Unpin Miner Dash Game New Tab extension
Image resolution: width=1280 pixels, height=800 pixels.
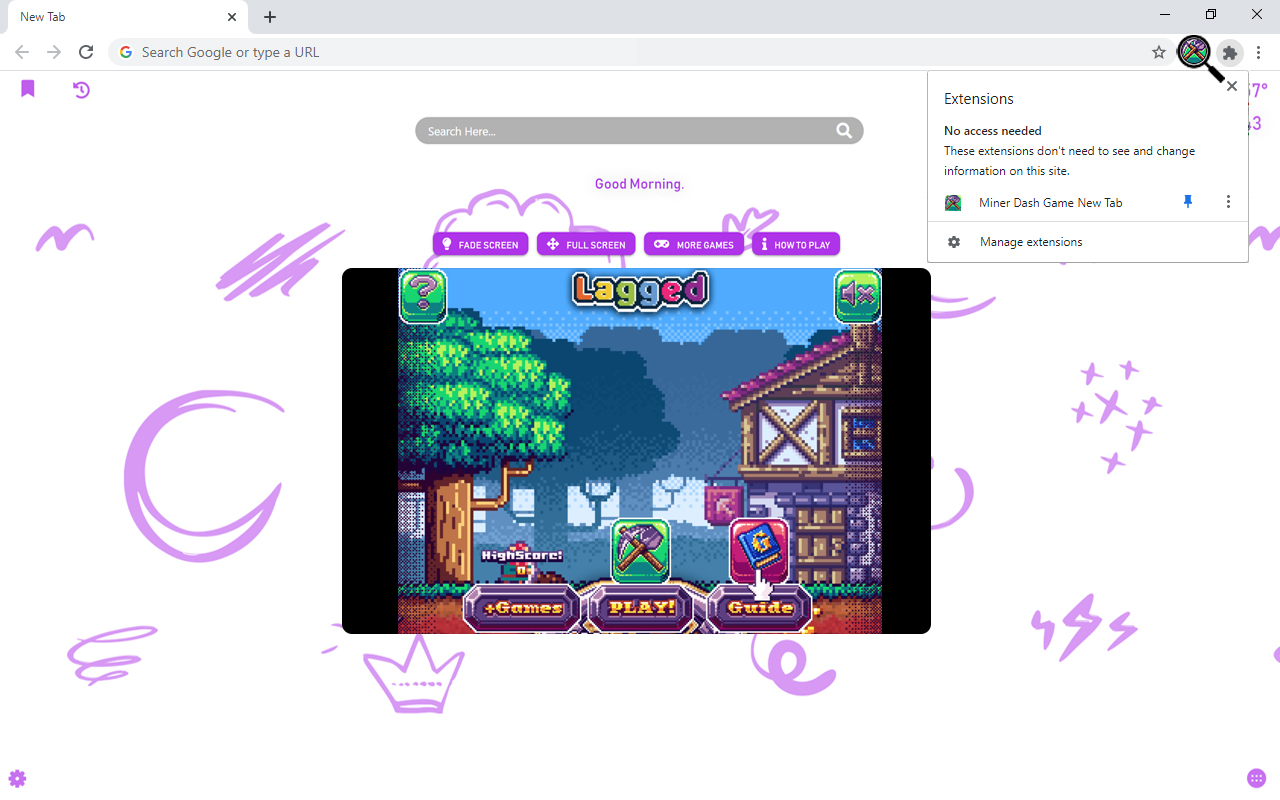[x=1188, y=202]
